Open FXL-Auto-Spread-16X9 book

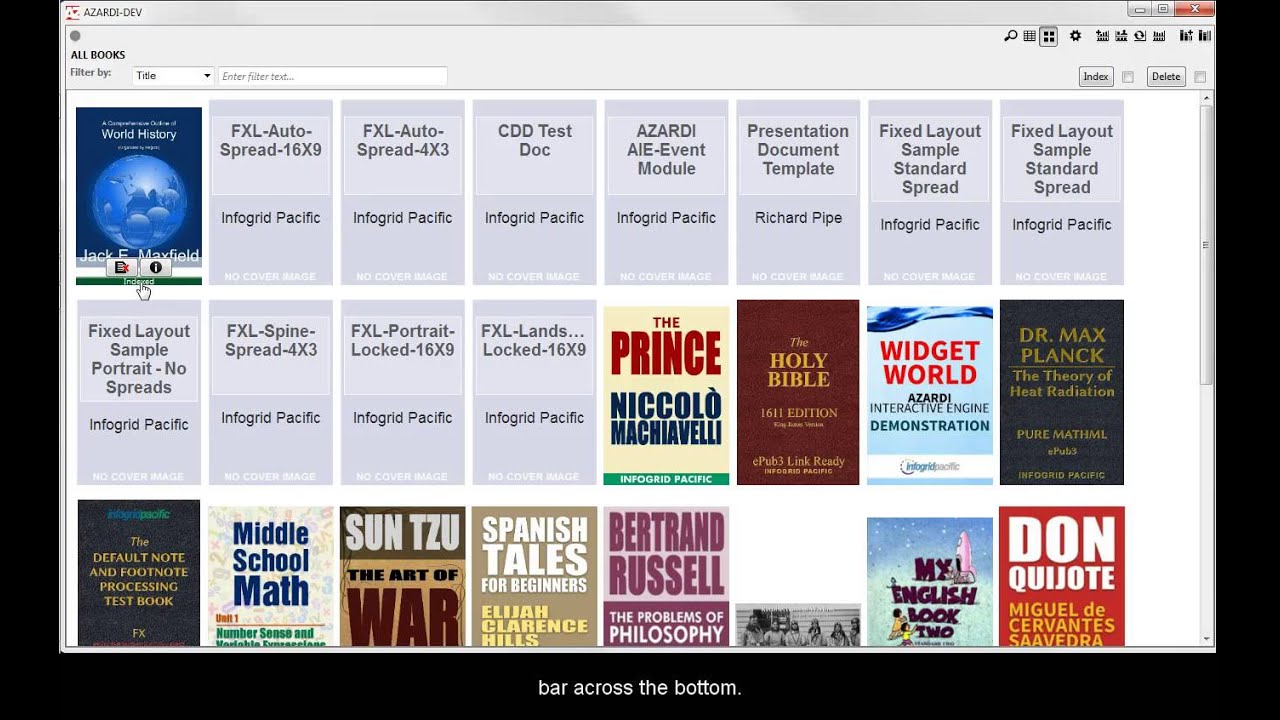tap(271, 192)
